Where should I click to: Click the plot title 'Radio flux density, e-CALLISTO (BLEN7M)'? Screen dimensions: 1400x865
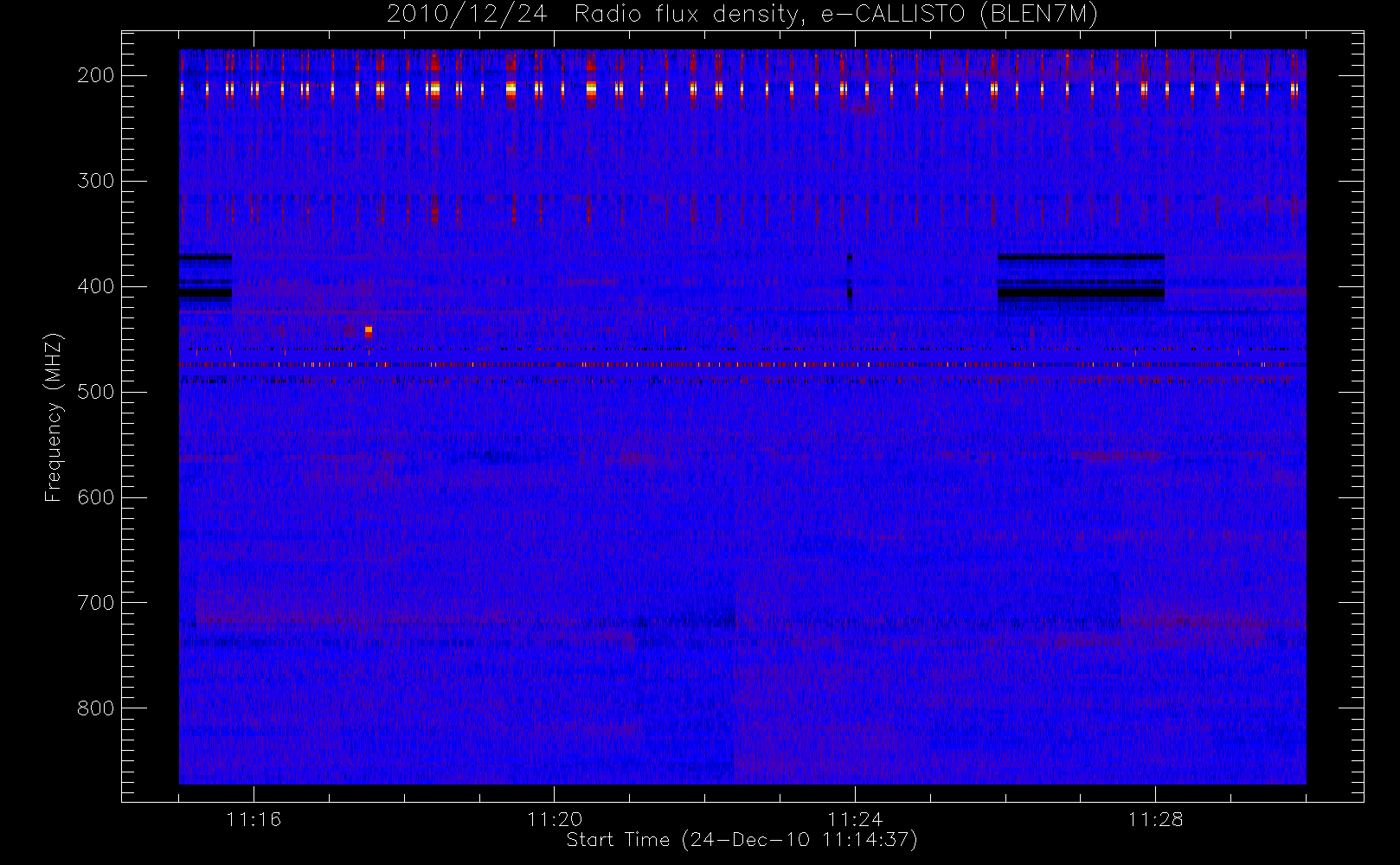(x=836, y=15)
